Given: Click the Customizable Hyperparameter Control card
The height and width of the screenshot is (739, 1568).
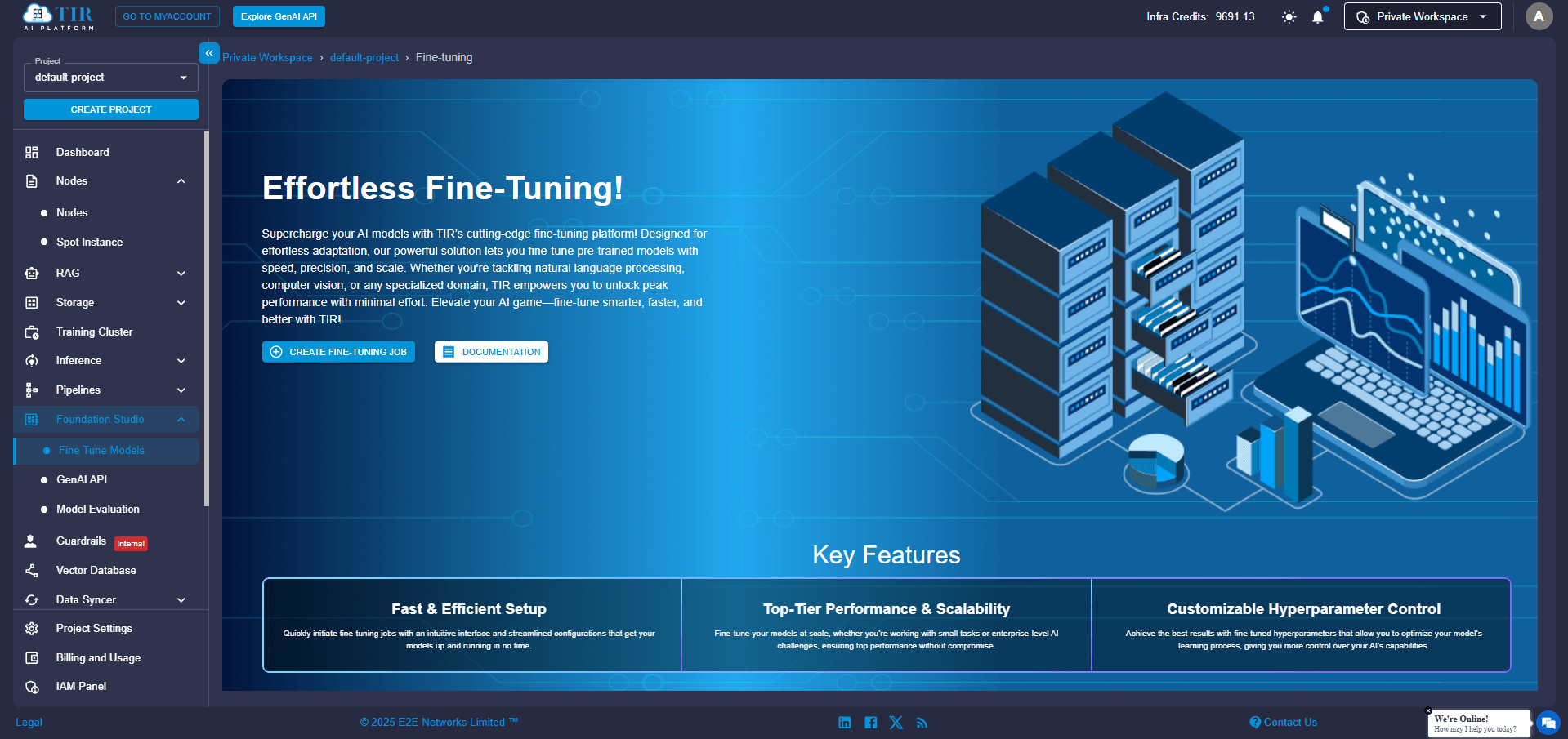Looking at the screenshot, I should 1302,625.
